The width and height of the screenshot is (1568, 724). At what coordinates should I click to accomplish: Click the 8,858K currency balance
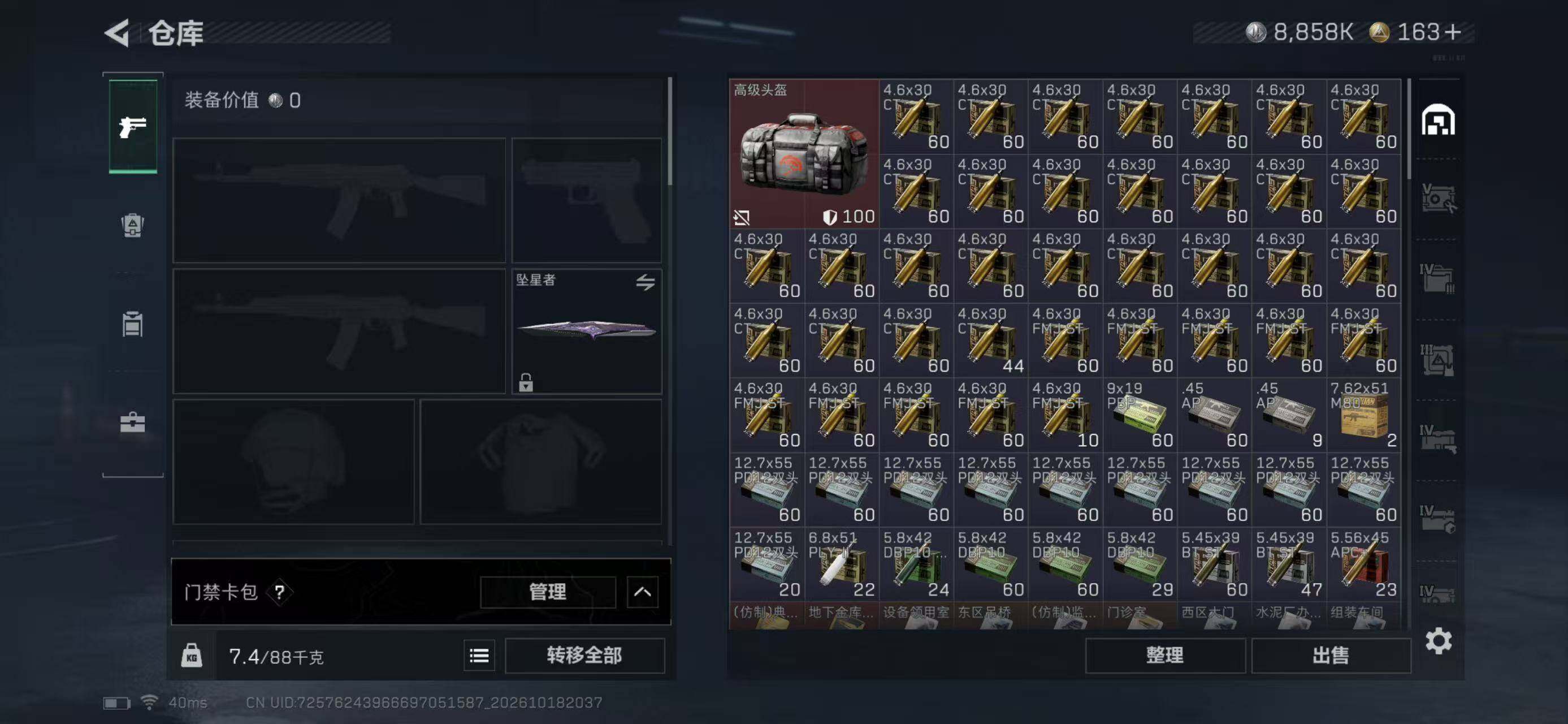(x=1300, y=32)
